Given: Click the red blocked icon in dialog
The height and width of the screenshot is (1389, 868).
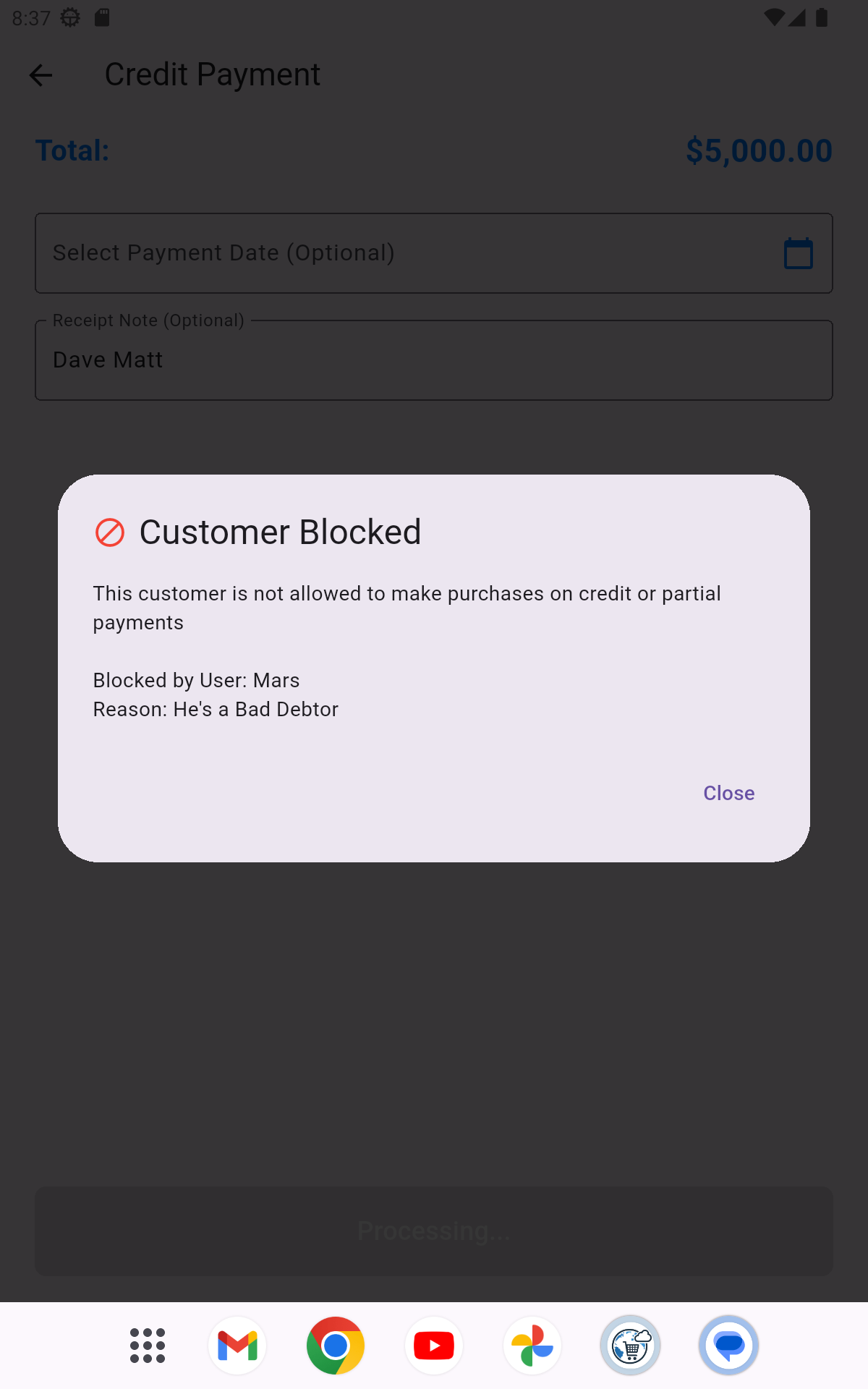Looking at the screenshot, I should [110, 532].
